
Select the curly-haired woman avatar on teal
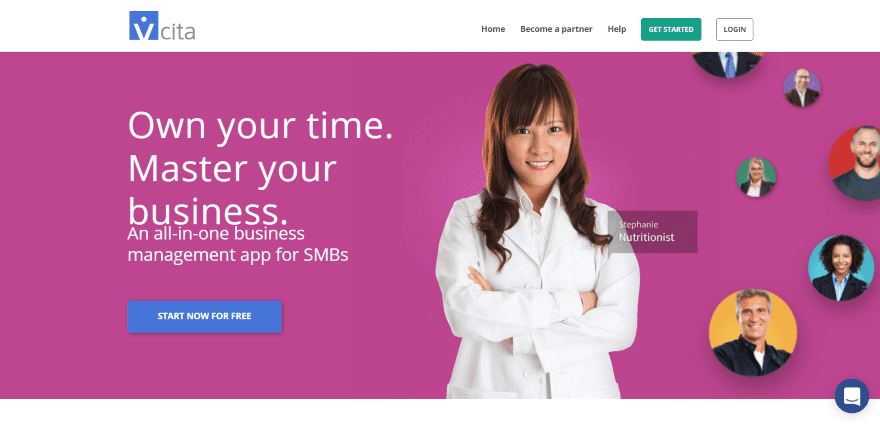pos(841,268)
